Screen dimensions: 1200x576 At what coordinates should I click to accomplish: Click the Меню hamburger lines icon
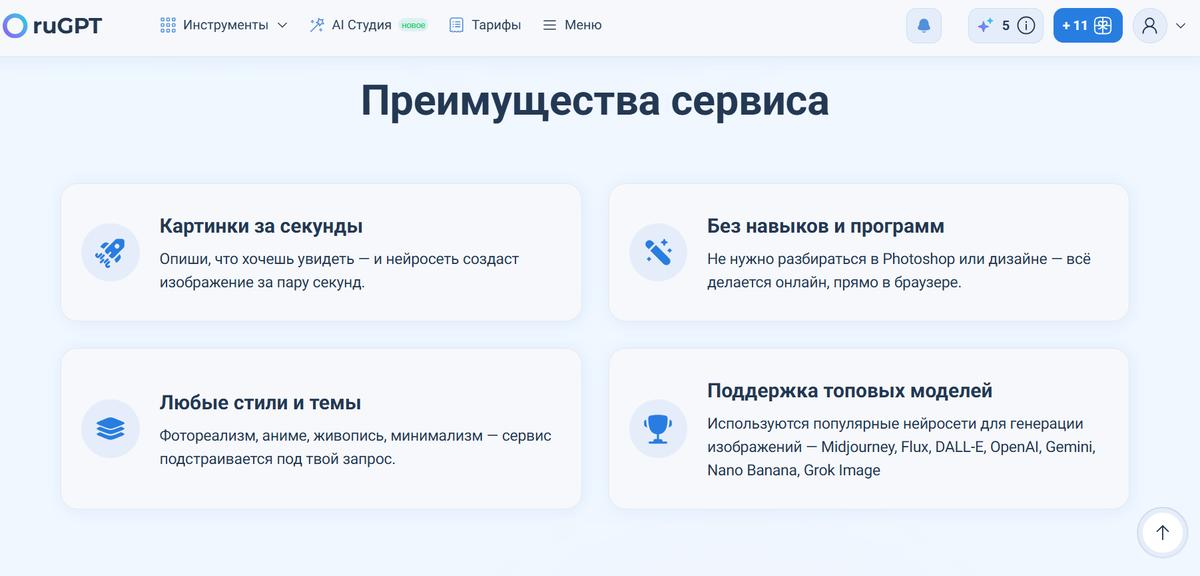(549, 25)
